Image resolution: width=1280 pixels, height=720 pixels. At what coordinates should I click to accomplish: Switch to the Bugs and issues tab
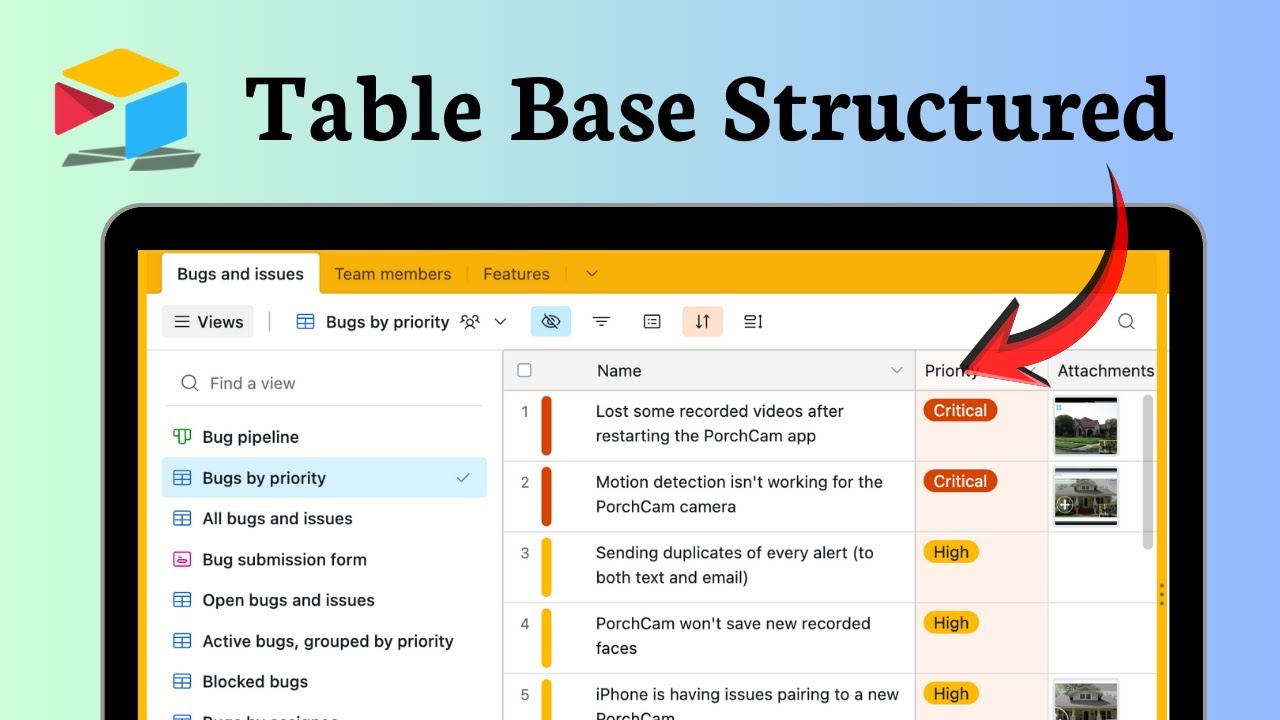tap(240, 274)
